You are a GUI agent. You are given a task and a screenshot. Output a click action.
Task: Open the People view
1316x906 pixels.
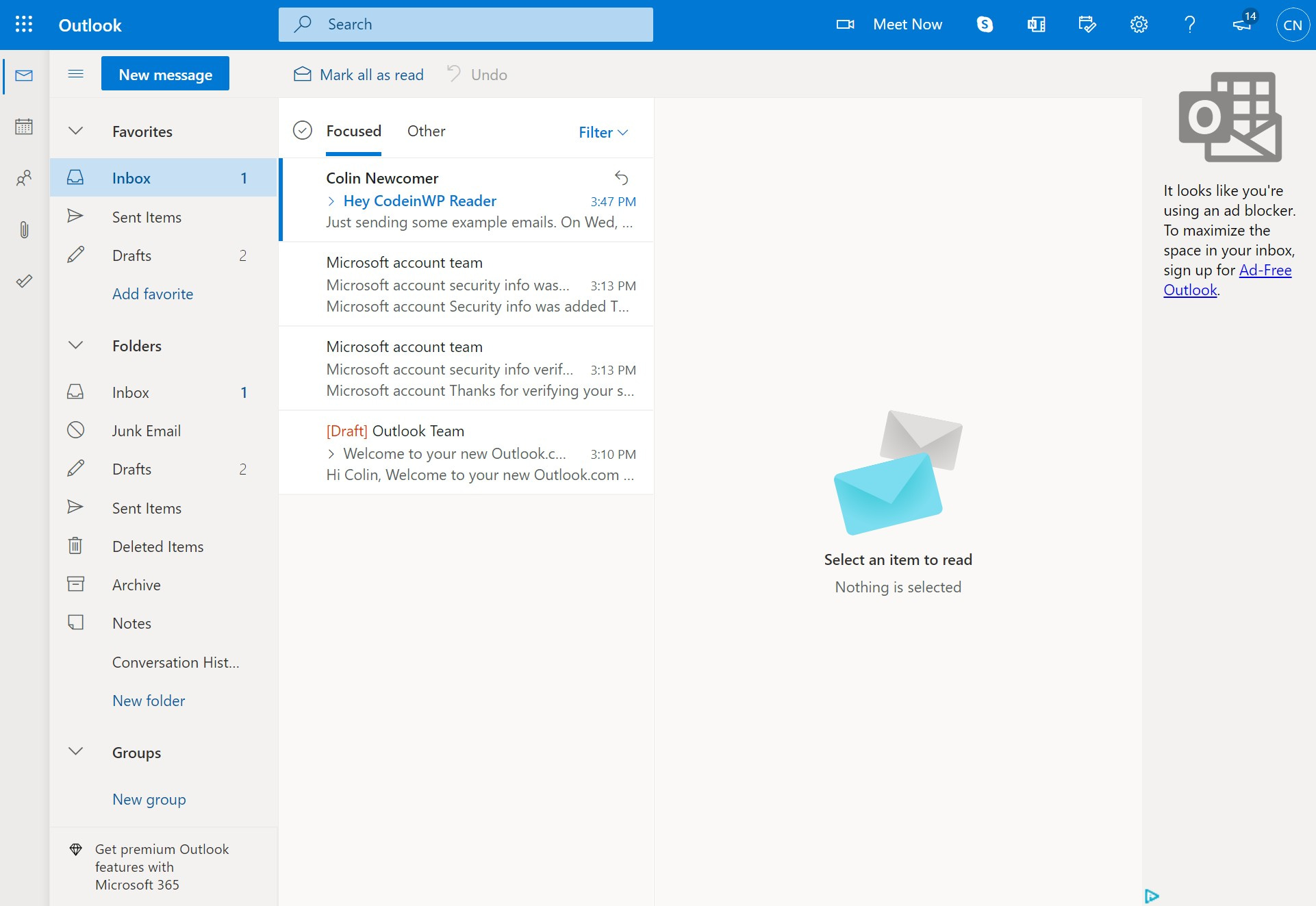(x=24, y=178)
